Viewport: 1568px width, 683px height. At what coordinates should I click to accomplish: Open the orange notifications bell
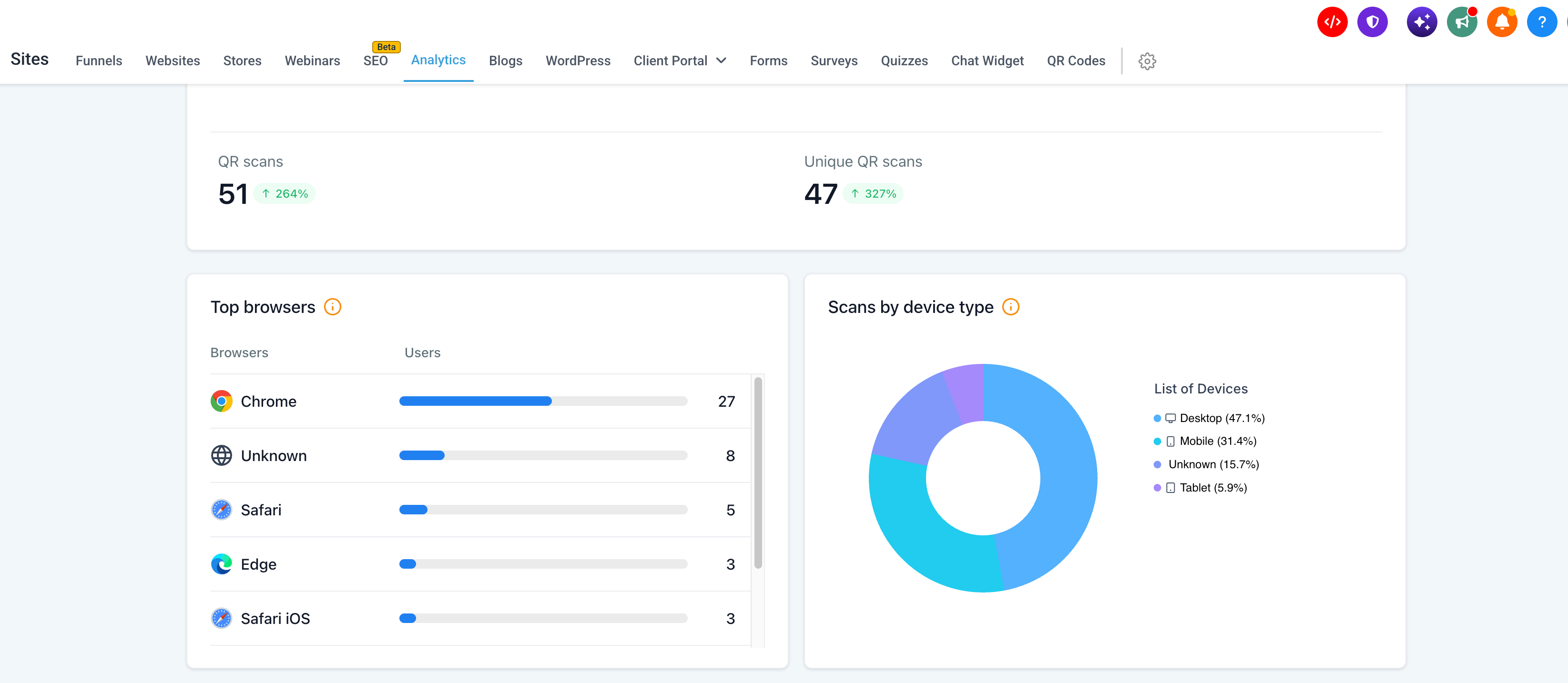click(1502, 22)
